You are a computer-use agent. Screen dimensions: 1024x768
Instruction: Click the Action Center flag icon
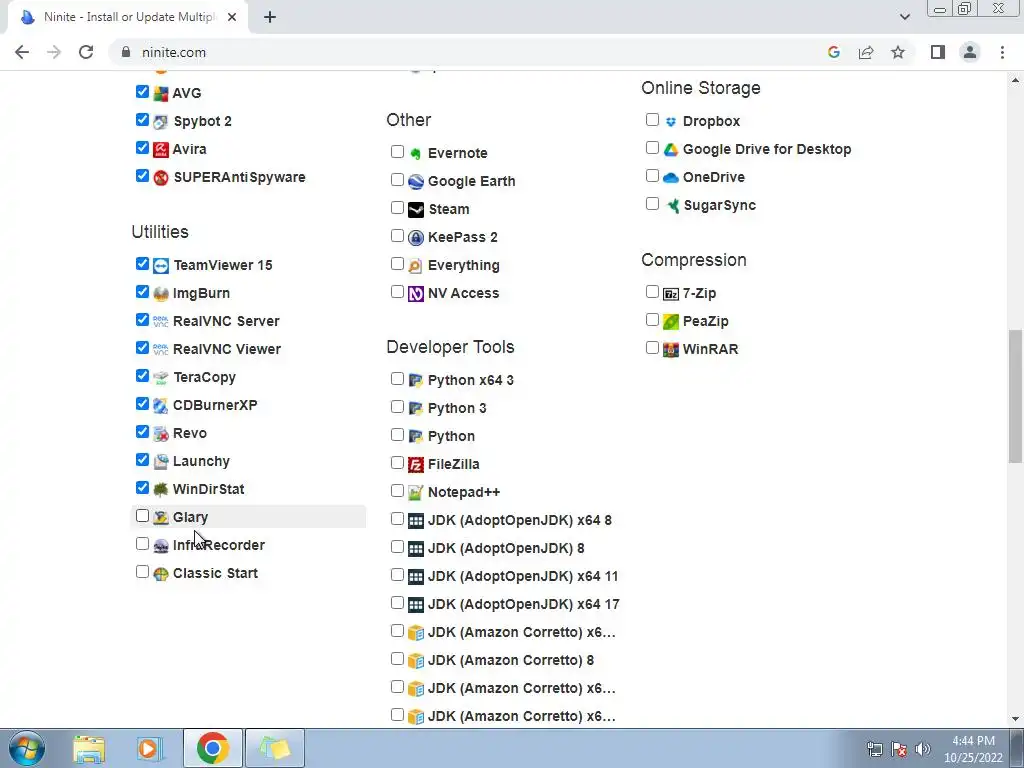pos(899,748)
